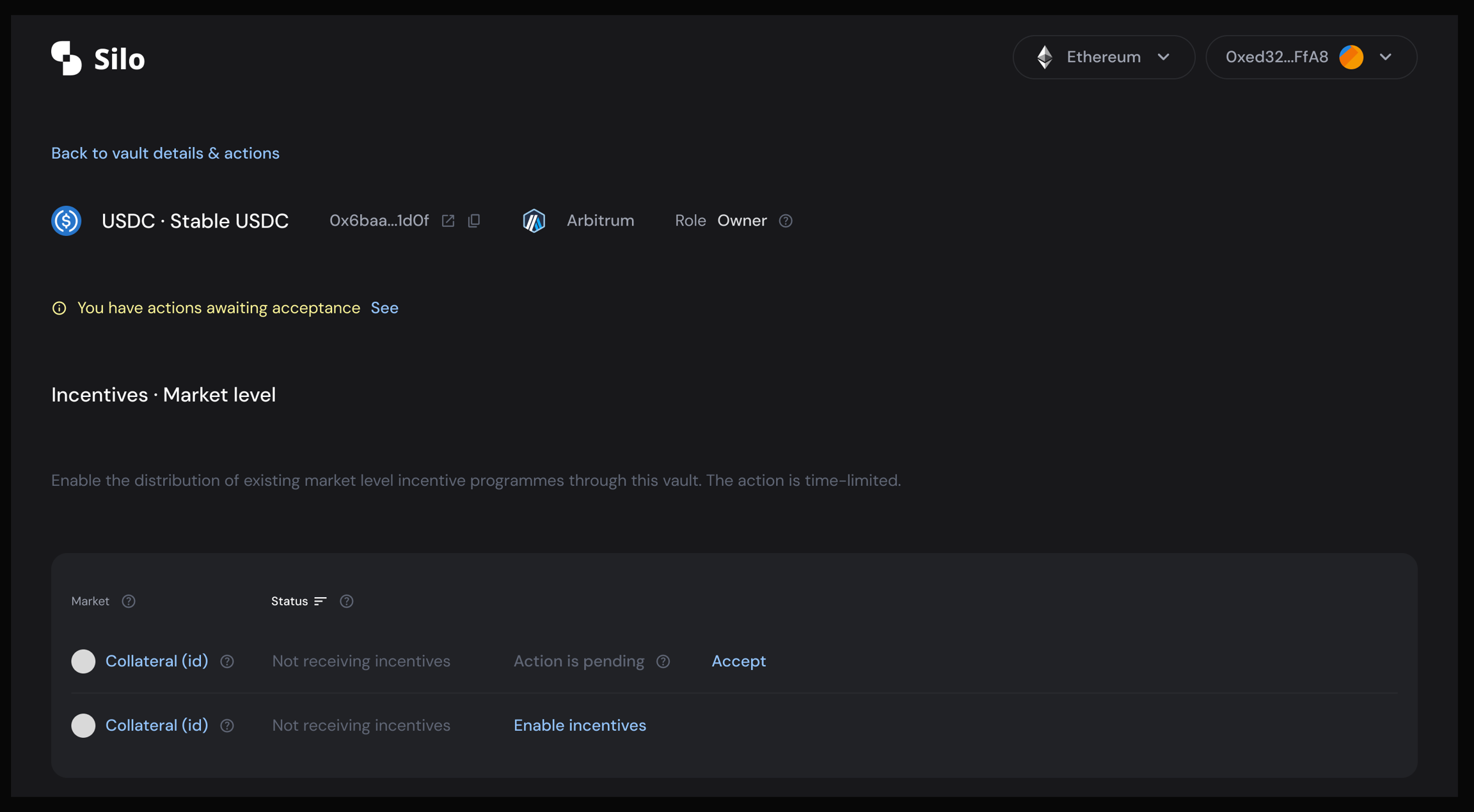This screenshot has height=812, width=1474.
Task: Expand the wallet 0xed32...FfA8 menu
Action: (x=1386, y=57)
